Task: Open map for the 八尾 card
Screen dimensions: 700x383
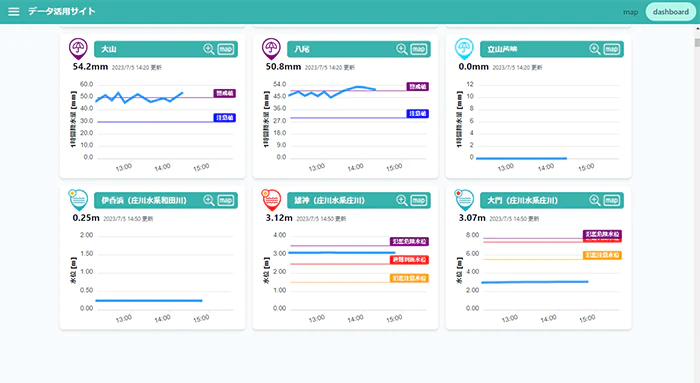Action: [x=418, y=49]
